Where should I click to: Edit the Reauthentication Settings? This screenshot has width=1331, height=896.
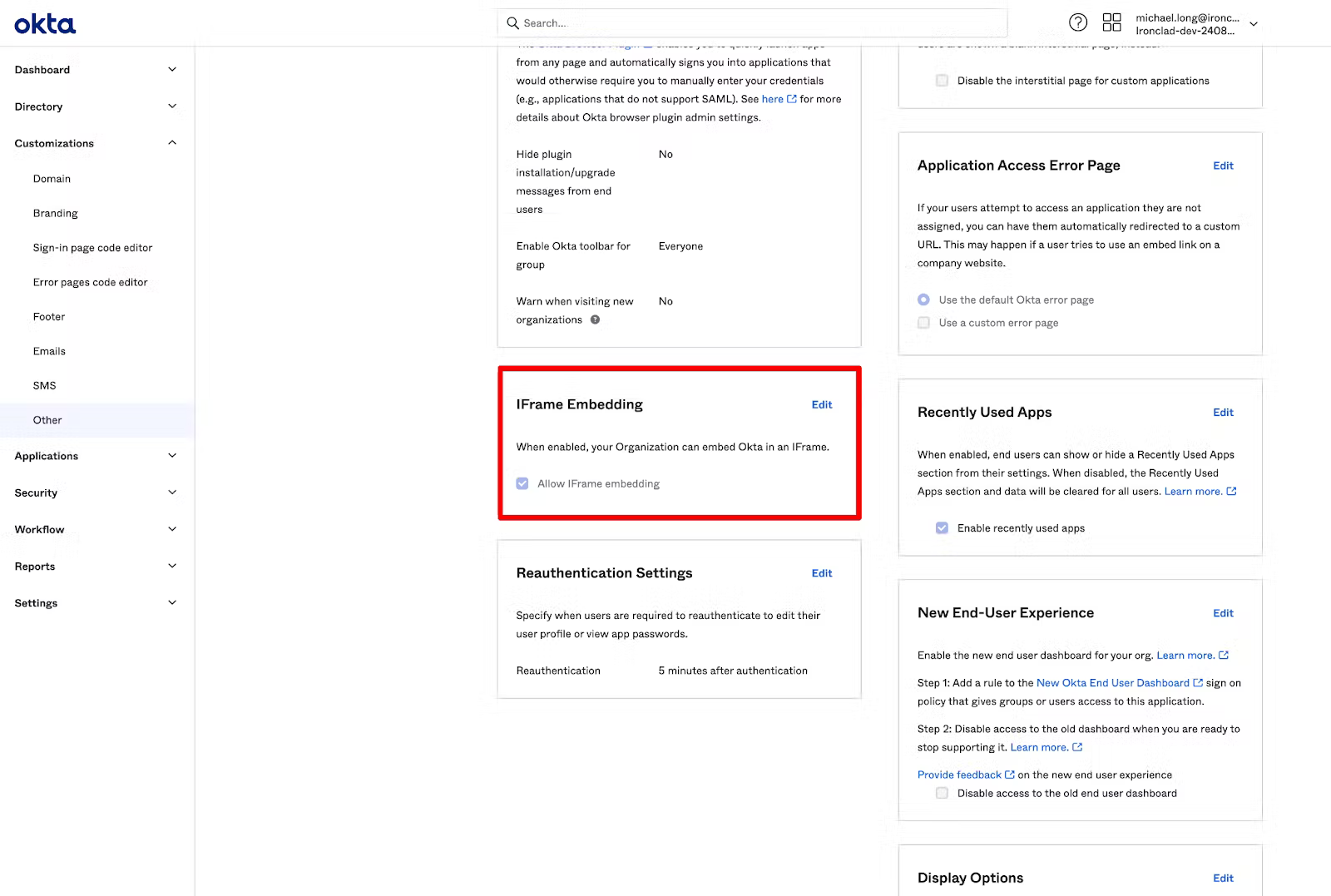822,573
